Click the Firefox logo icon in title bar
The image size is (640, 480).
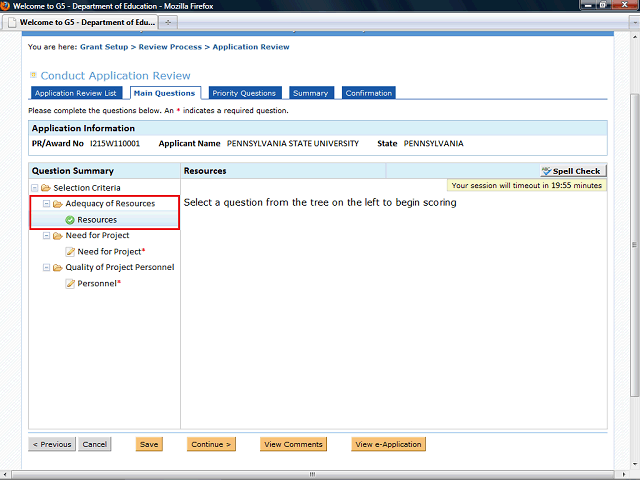click(x=5, y=6)
